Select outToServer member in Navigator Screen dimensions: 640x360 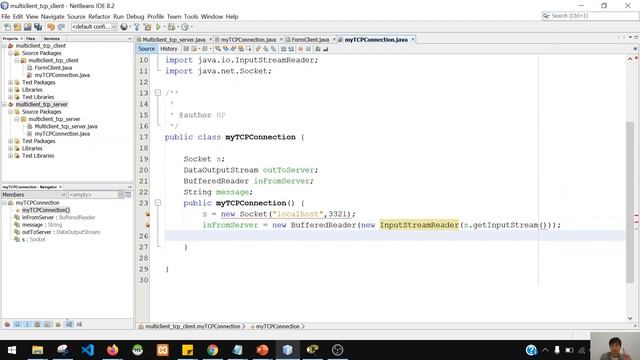point(61,232)
